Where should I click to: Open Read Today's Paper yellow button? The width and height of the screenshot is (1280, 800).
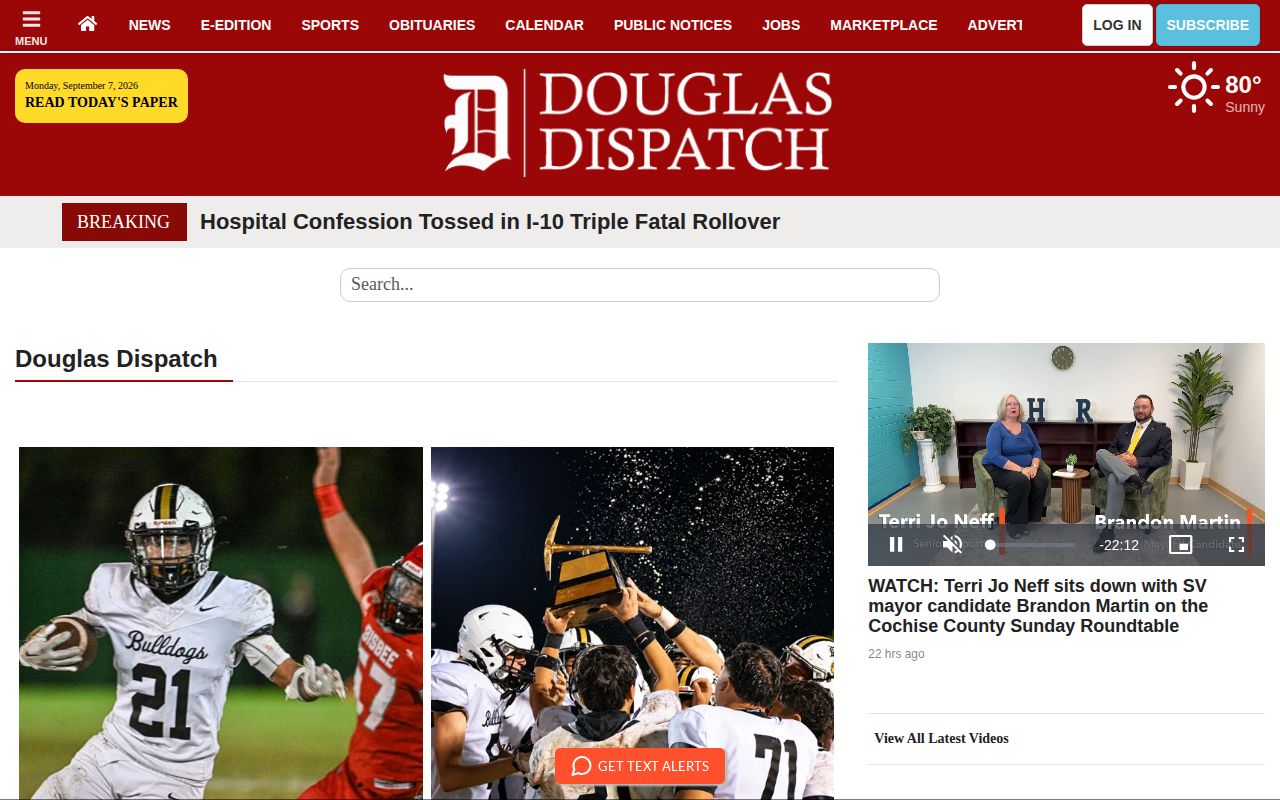click(x=101, y=96)
